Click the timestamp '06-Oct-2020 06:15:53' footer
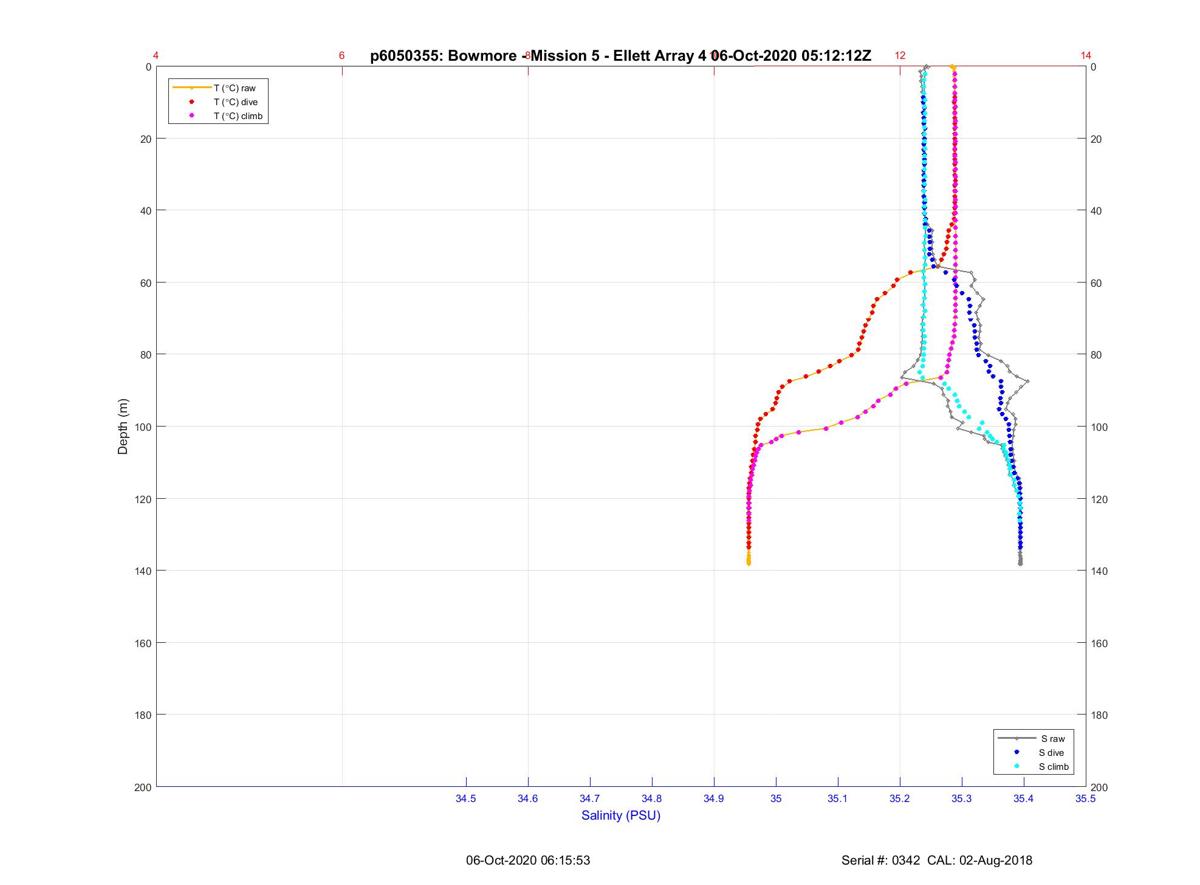 click(x=528, y=860)
